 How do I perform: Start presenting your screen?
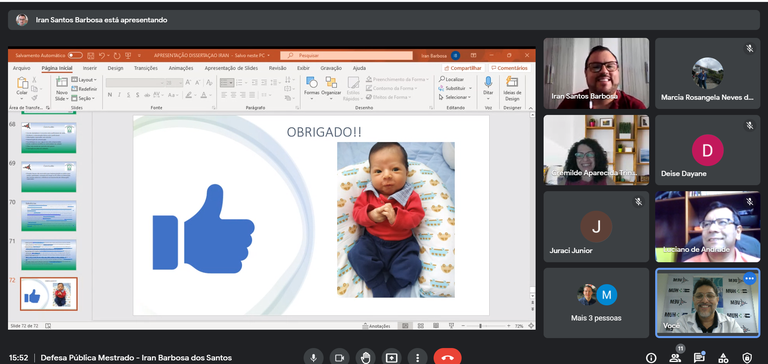click(x=391, y=358)
